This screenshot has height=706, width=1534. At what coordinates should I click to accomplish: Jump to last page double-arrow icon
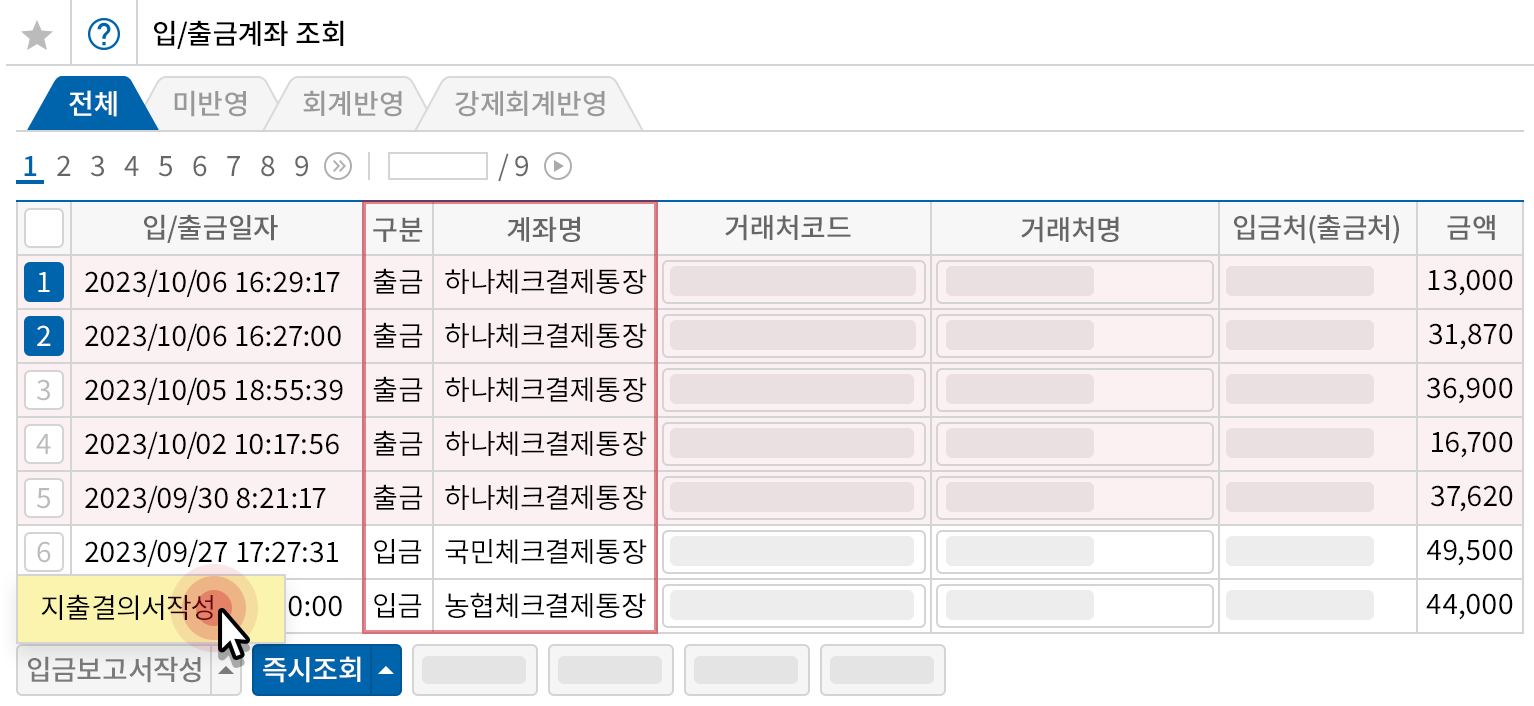[338, 166]
